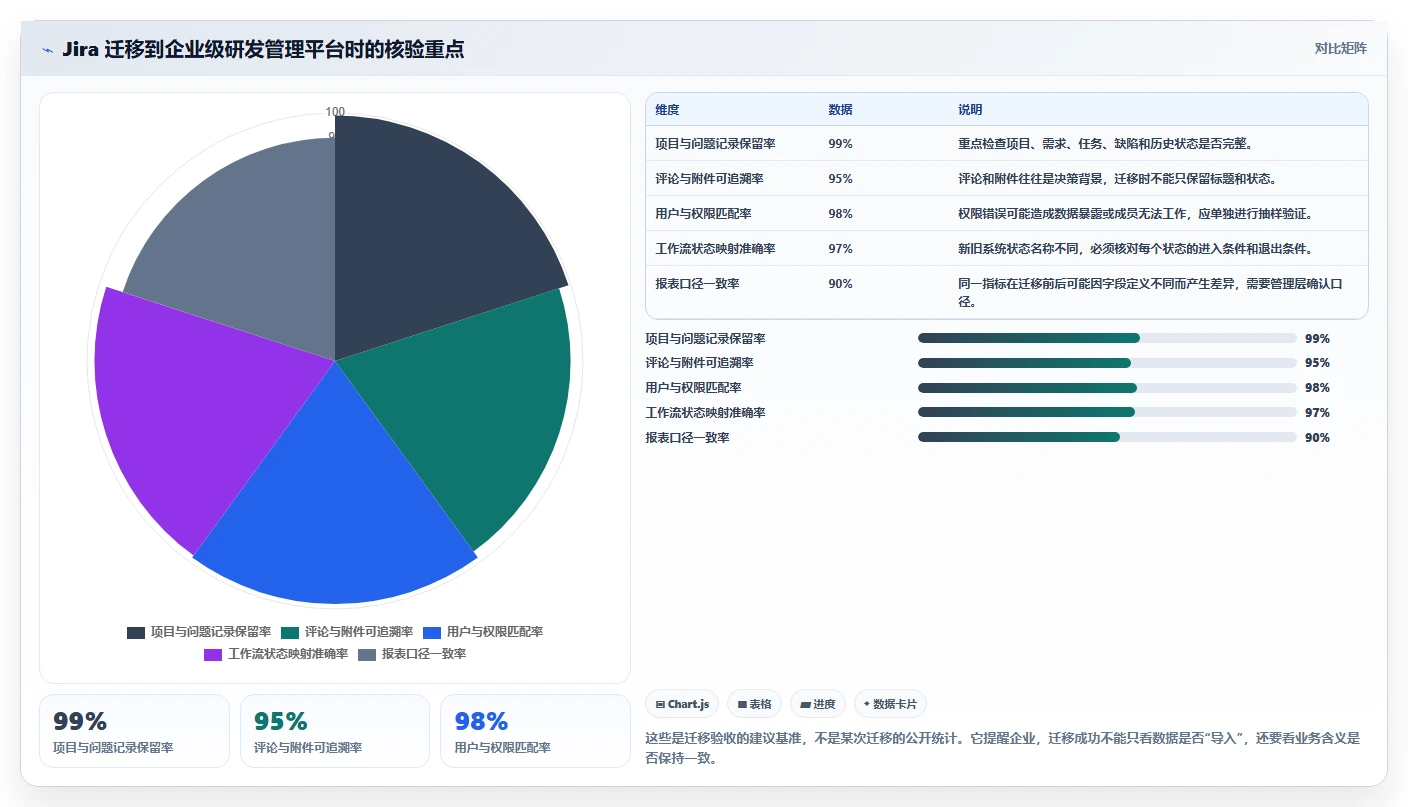Click the 99% label next to the progress bar
The width and height of the screenshot is (1408, 807).
click(x=1317, y=339)
